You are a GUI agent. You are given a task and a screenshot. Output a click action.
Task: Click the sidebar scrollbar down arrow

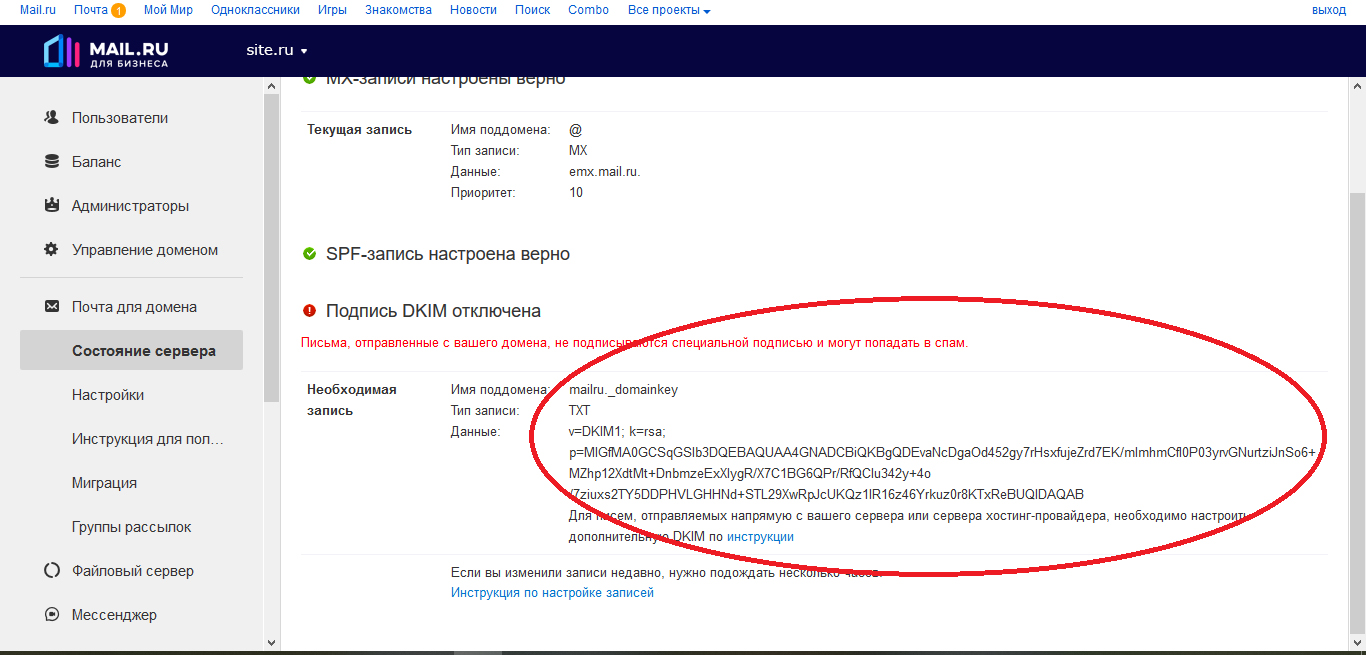click(271, 641)
